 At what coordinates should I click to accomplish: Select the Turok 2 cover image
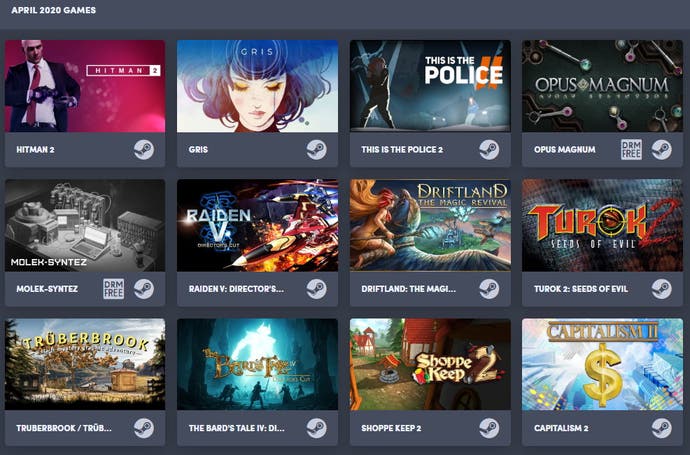click(x=602, y=225)
